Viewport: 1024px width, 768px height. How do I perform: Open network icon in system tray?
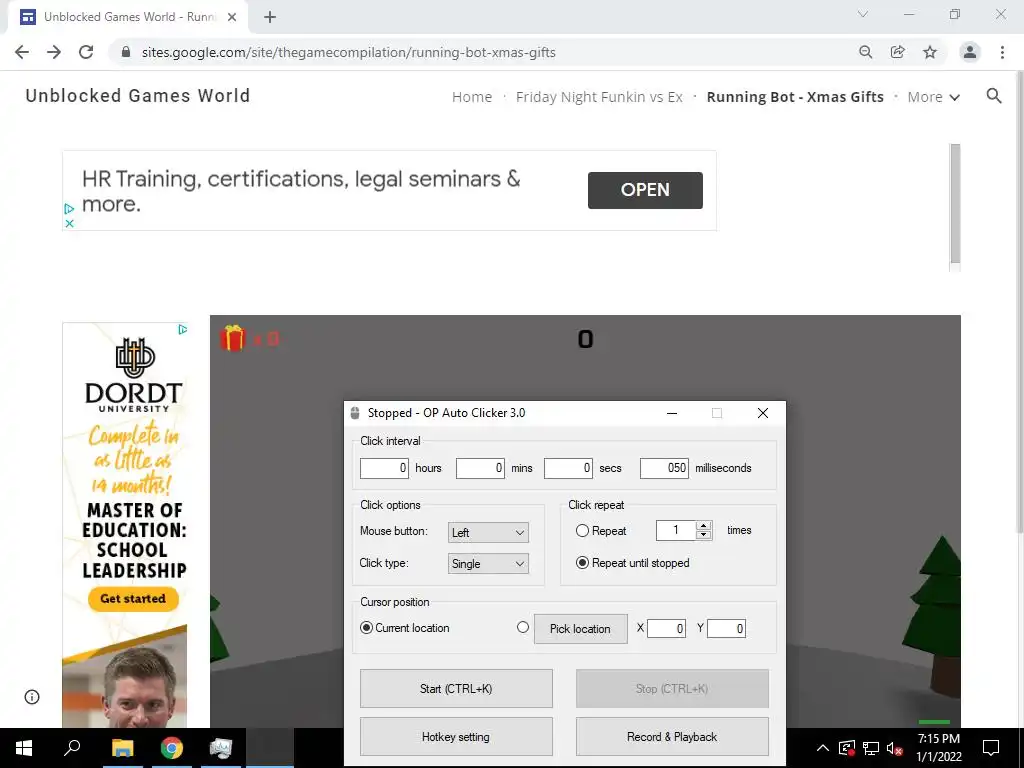click(871, 748)
